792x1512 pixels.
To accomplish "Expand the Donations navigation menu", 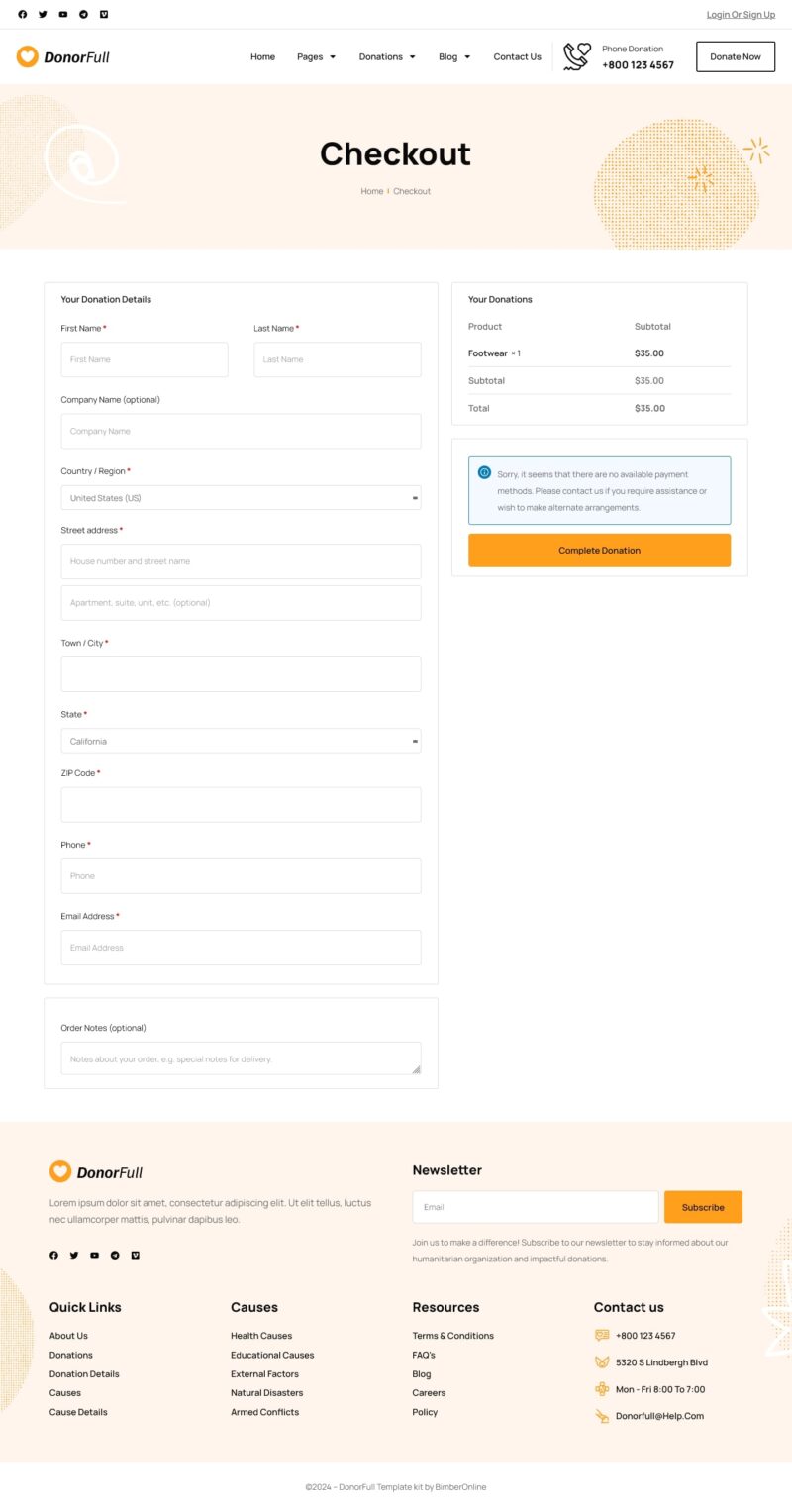I will (386, 56).
